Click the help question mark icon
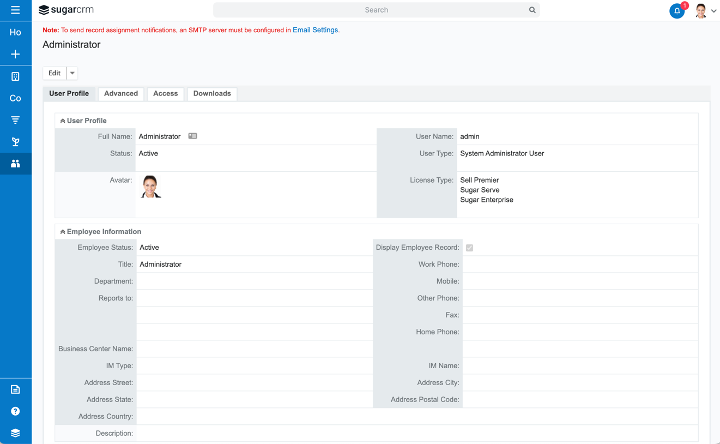The image size is (720, 444). 15,411
